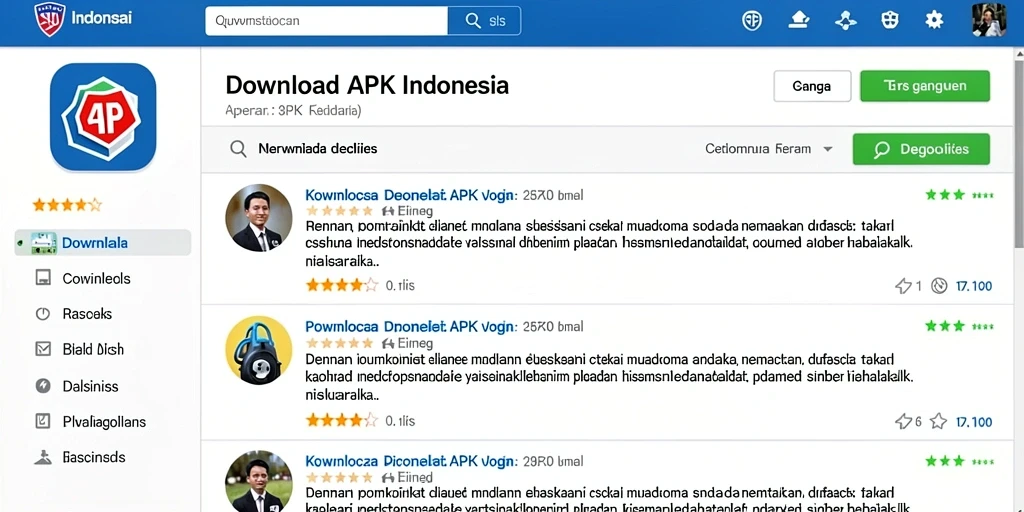Click the Ganga button
This screenshot has height=512, width=1024.
812,86
